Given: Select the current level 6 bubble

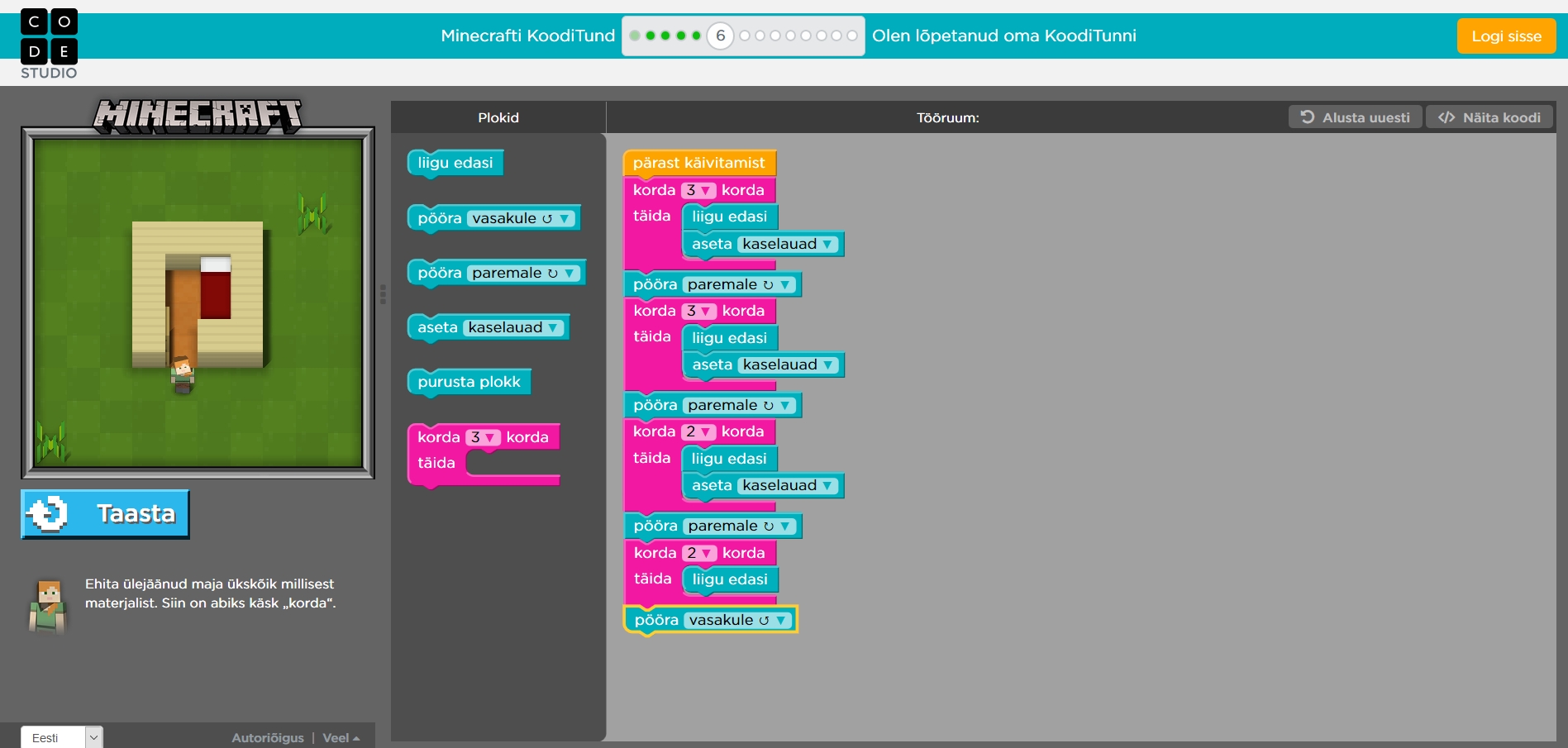Looking at the screenshot, I should tap(721, 36).
